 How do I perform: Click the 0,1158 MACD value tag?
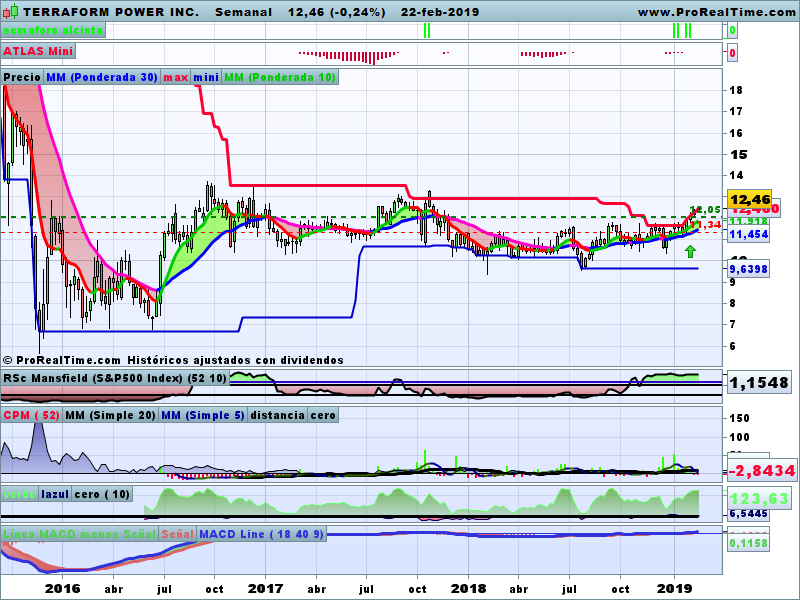point(748,543)
